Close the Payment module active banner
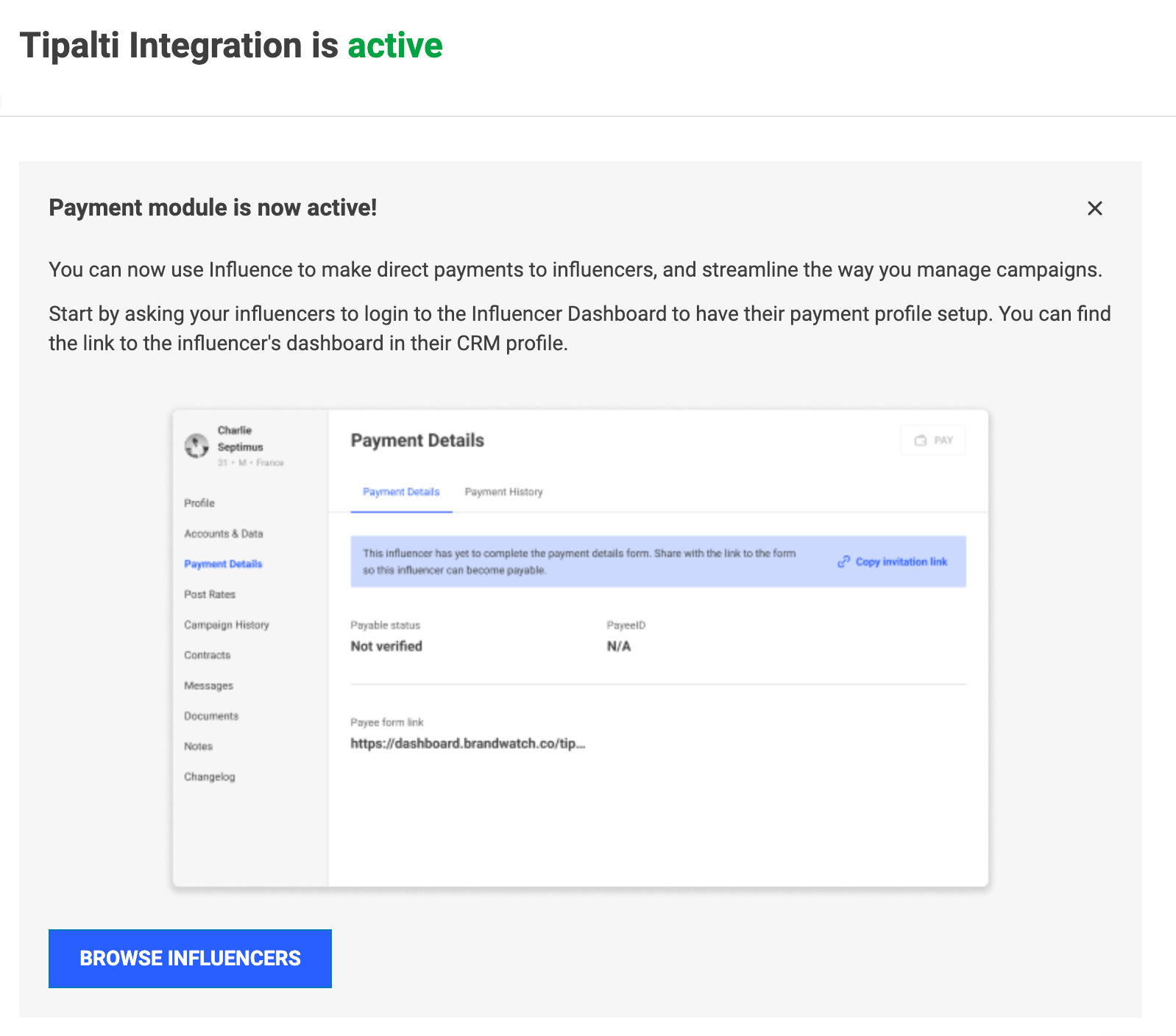 1094,208
